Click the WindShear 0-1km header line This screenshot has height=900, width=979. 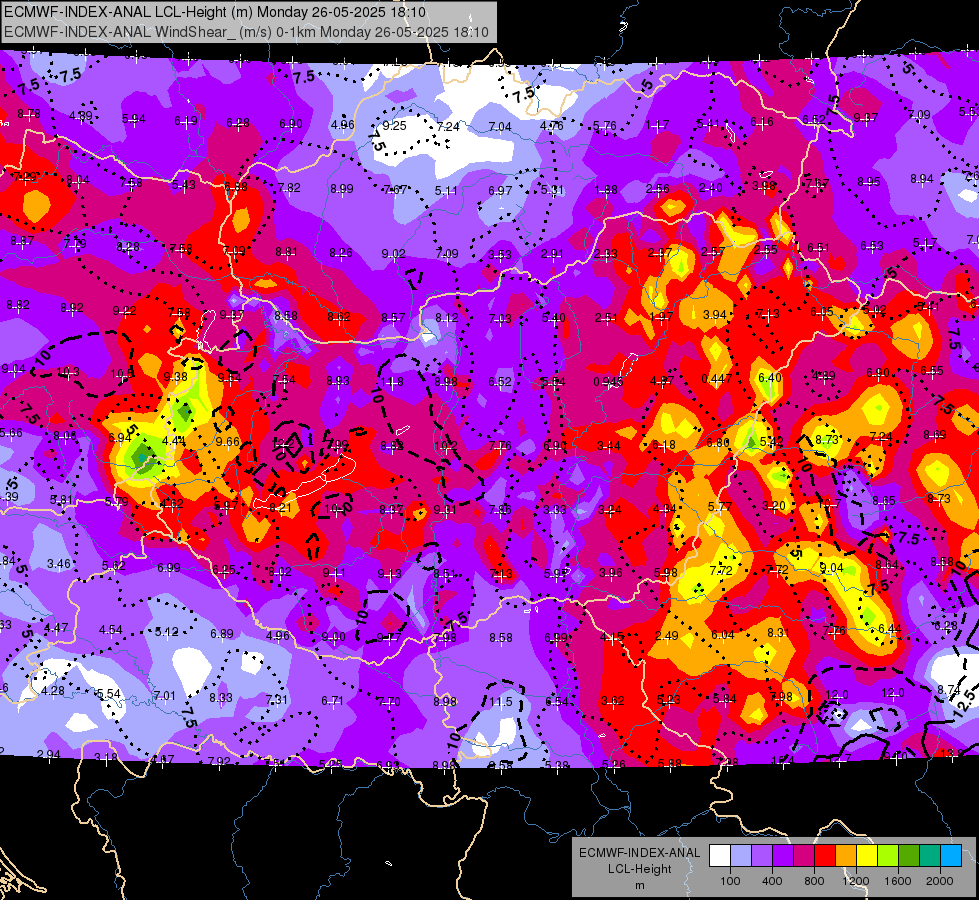246,32
